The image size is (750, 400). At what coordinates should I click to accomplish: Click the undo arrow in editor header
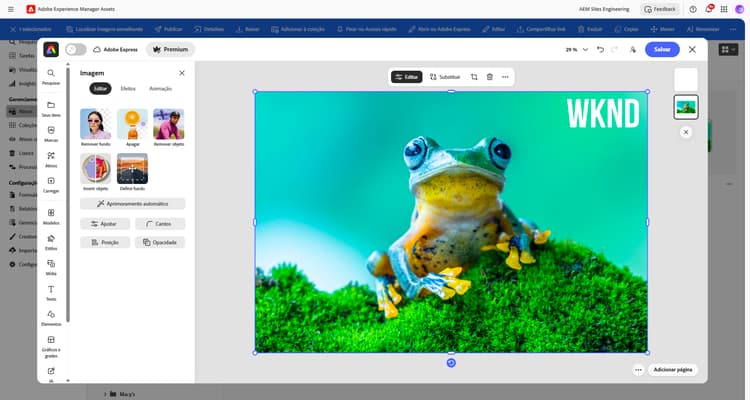[x=600, y=49]
